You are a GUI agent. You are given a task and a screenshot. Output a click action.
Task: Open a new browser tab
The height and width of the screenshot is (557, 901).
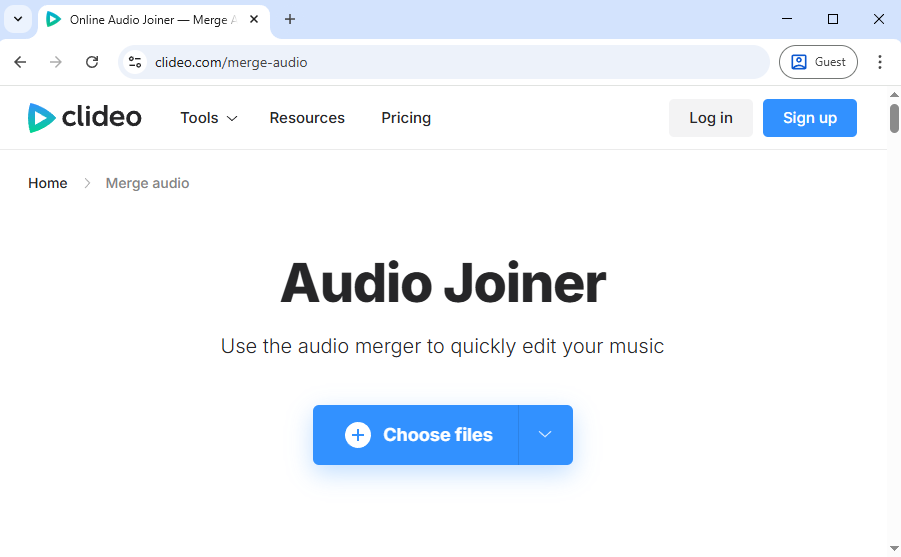pos(290,20)
